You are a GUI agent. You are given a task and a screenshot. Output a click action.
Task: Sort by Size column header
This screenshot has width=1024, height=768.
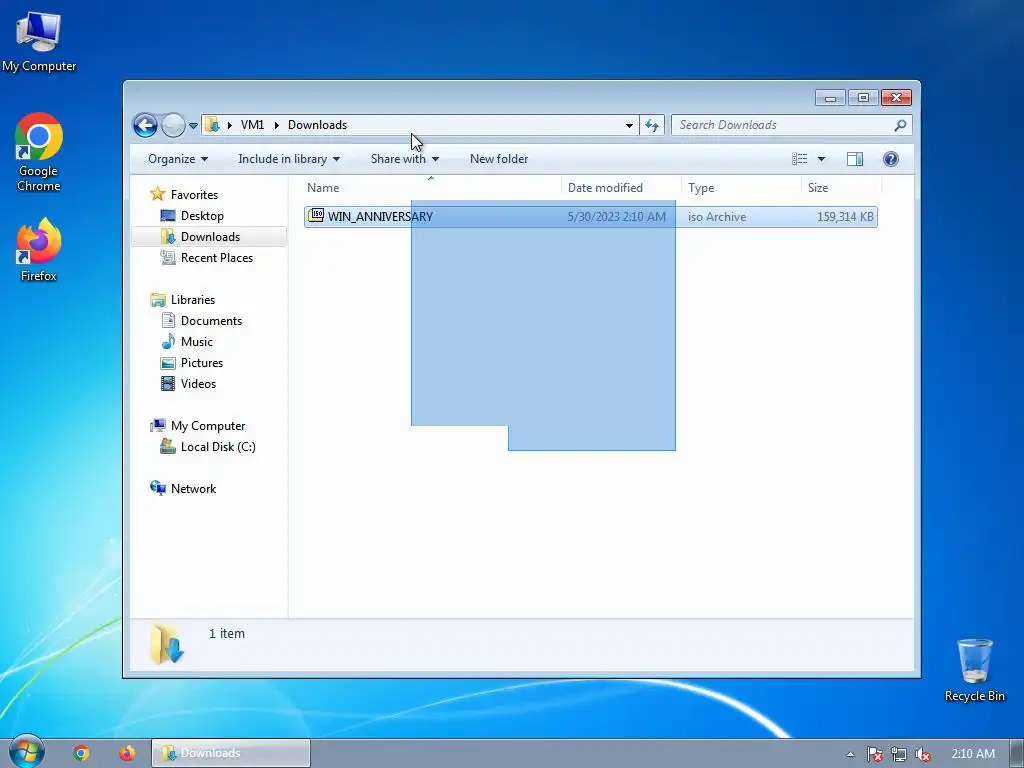(841, 187)
